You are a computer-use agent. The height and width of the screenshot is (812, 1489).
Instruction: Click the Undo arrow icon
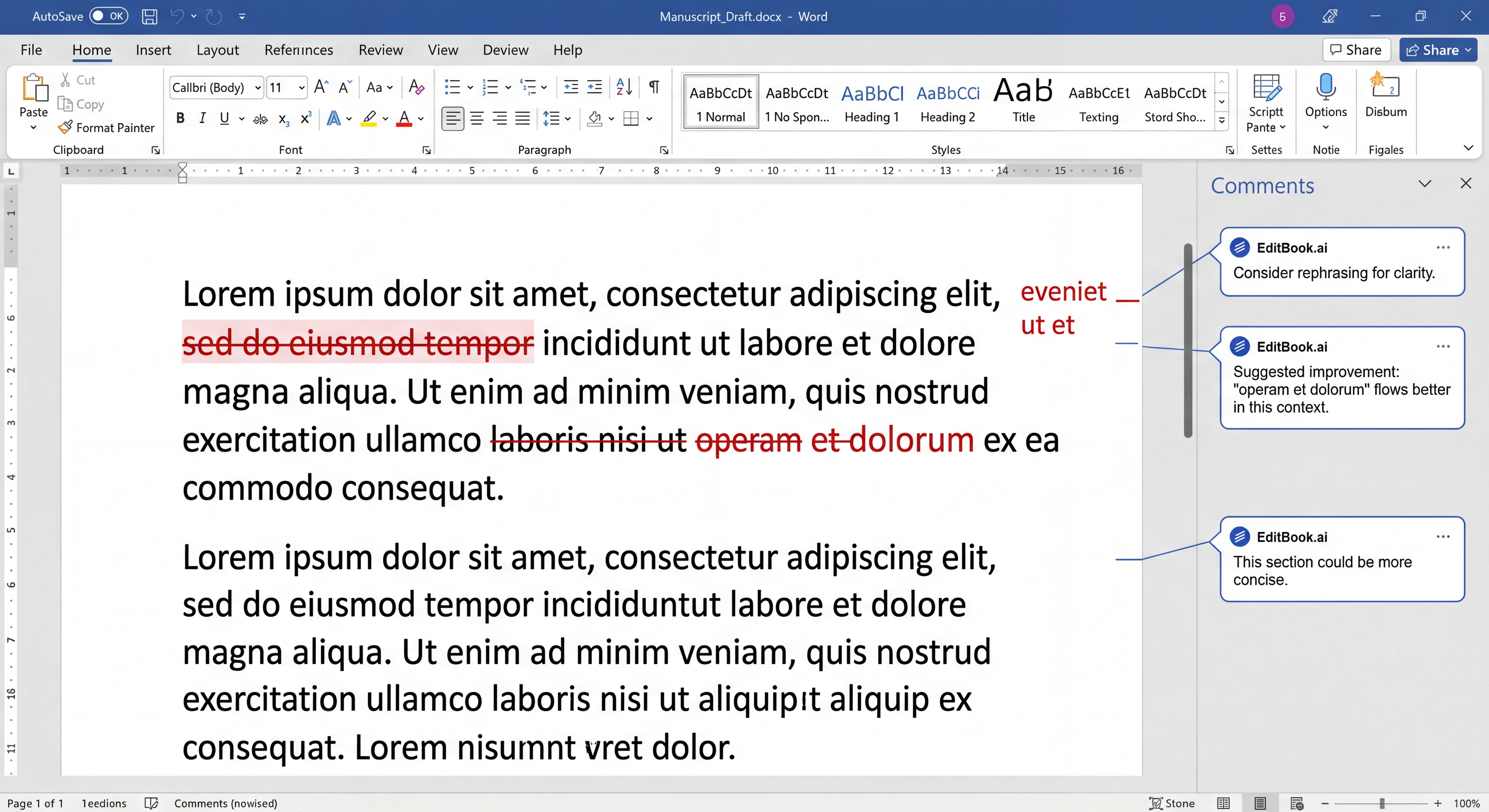click(x=177, y=16)
